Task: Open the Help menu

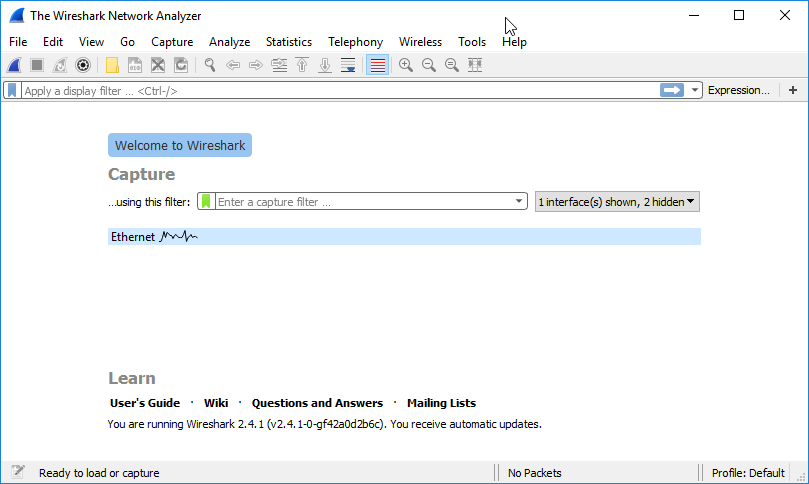Action: [x=514, y=42]
